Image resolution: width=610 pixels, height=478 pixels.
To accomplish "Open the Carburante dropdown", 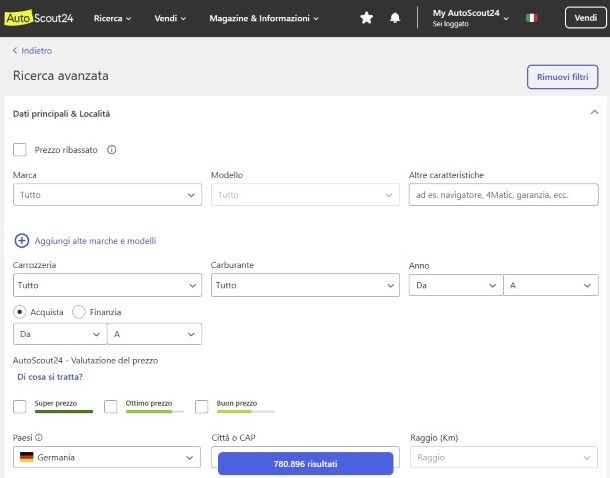I will (x=305, y=285).
